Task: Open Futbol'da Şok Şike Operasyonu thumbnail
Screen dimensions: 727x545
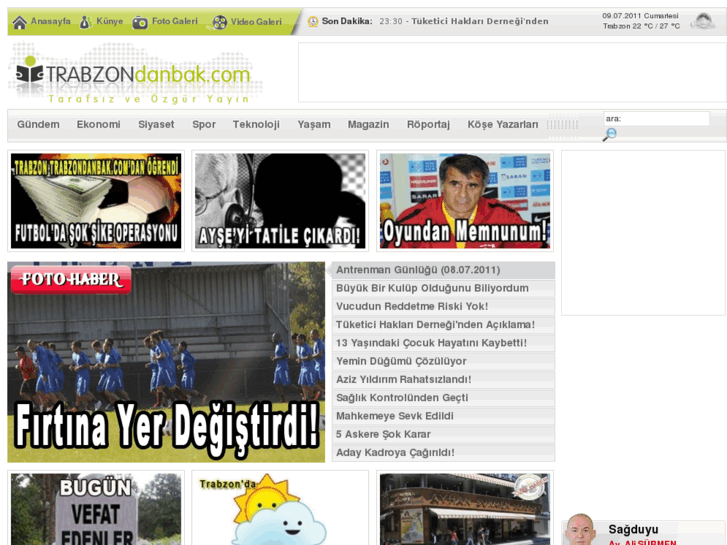Action: [x=96, y=201]
